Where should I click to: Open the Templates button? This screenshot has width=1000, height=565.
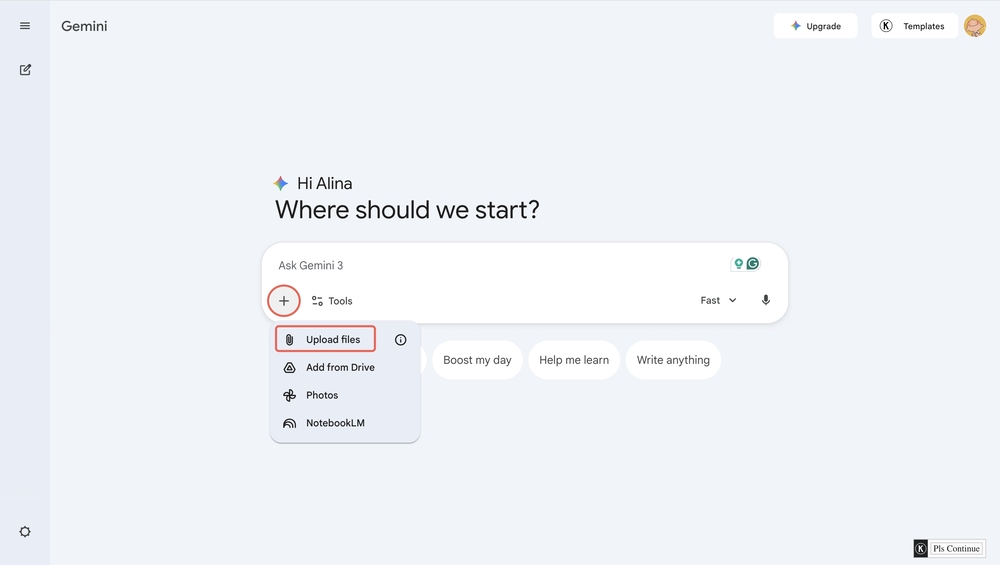pyautogui.click(x=914, y=26)
